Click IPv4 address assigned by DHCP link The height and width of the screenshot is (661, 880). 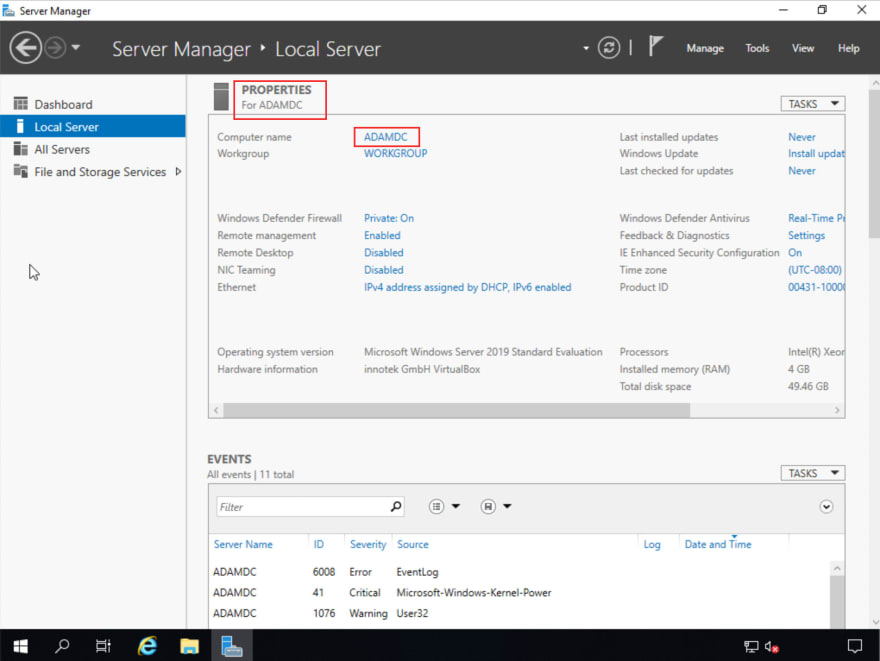468,287
